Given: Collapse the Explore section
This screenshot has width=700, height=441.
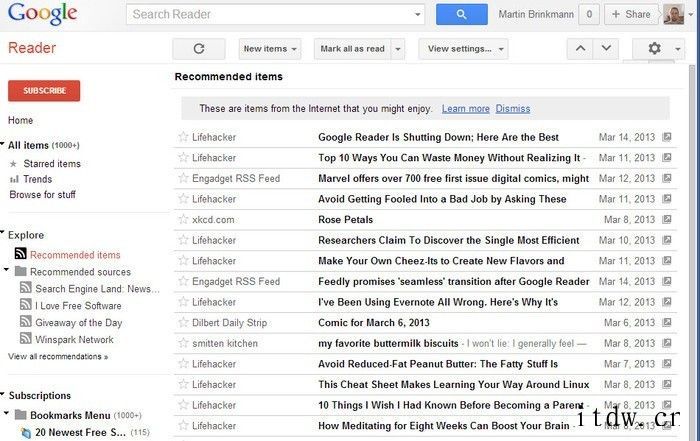Looking at the screenshot, I should click(x=3, y=233).
